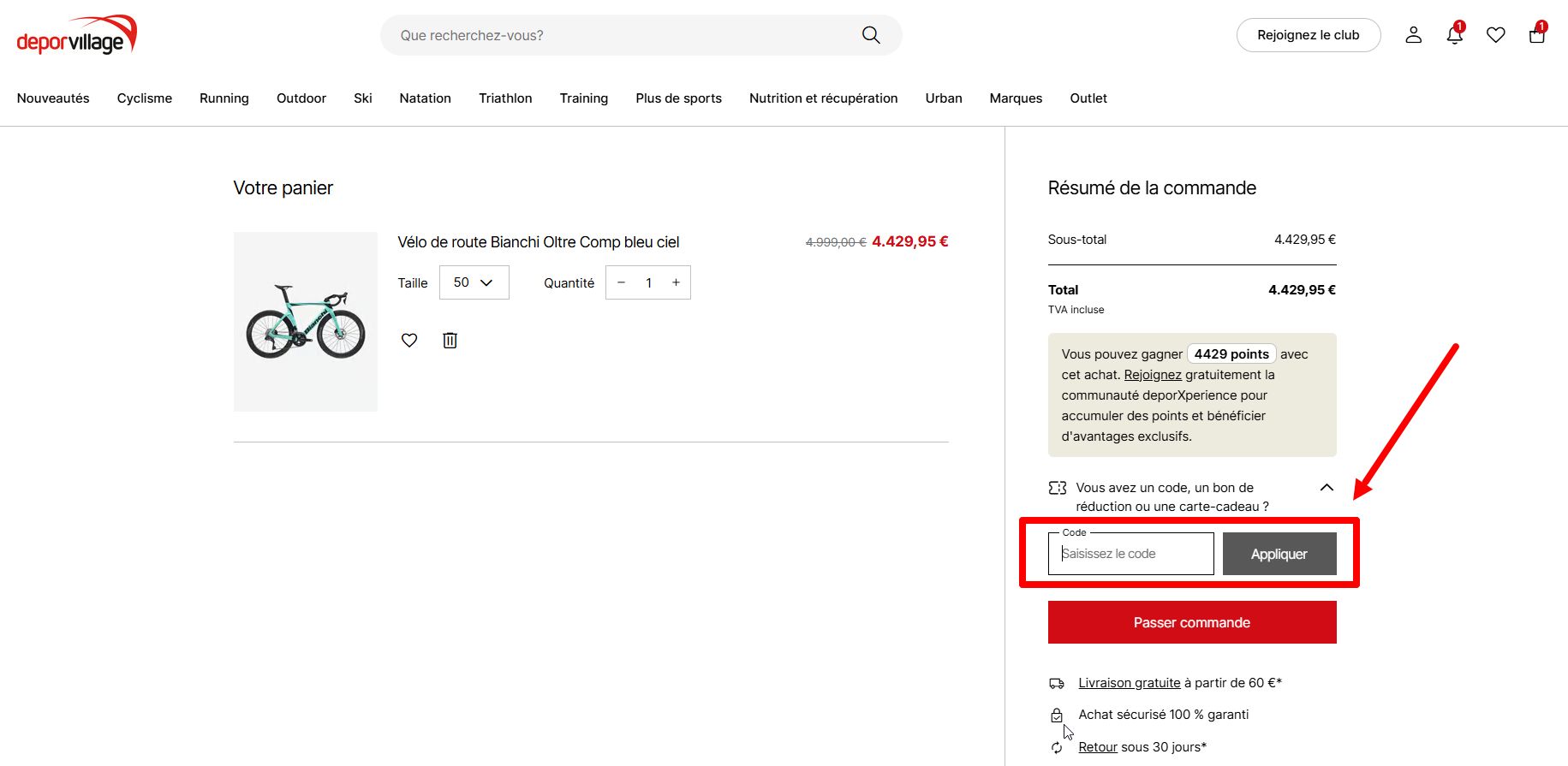The image size is (1568, 766).
Task: Click the coupon ticket icon
Action: pos(1058,488)
